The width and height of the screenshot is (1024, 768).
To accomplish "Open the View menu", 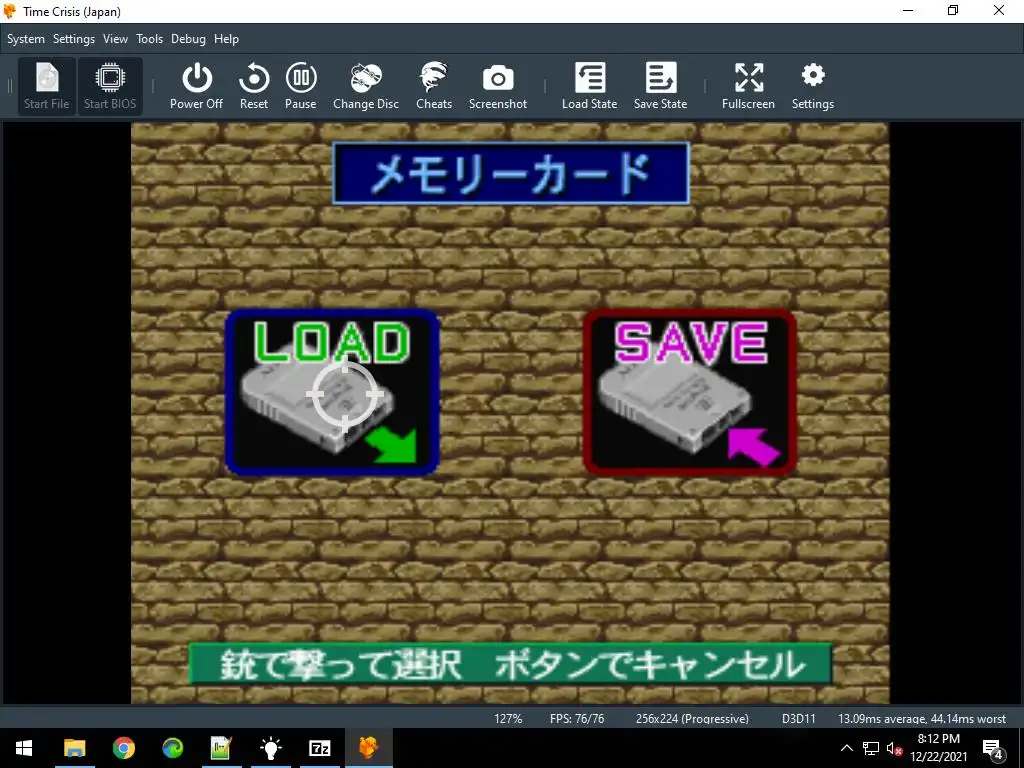I will [116, 39].
